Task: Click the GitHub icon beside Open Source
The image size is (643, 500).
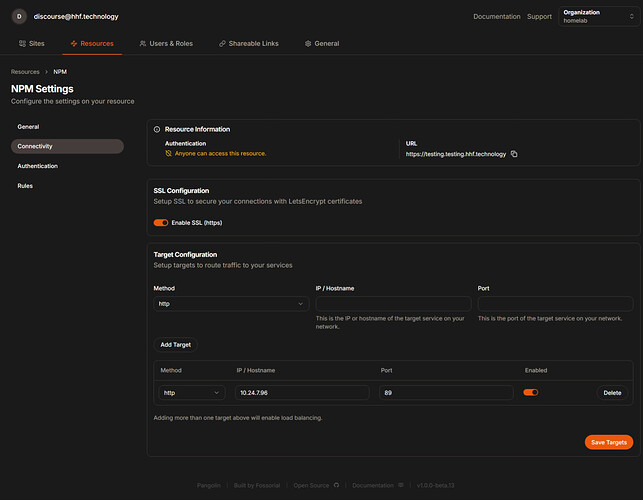Action: click(336, 485)
